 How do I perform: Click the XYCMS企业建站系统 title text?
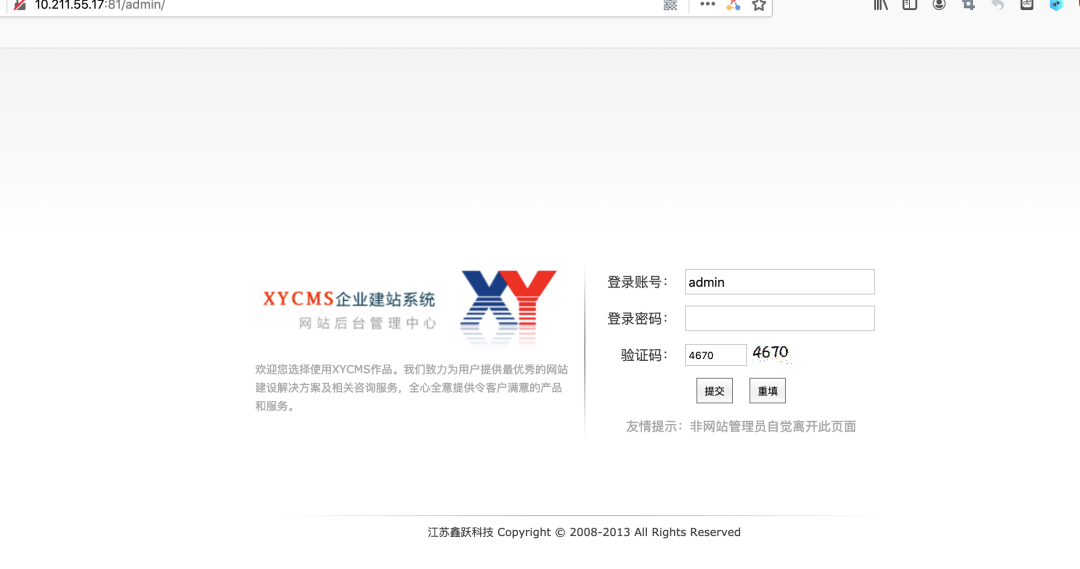coord(349,299)
